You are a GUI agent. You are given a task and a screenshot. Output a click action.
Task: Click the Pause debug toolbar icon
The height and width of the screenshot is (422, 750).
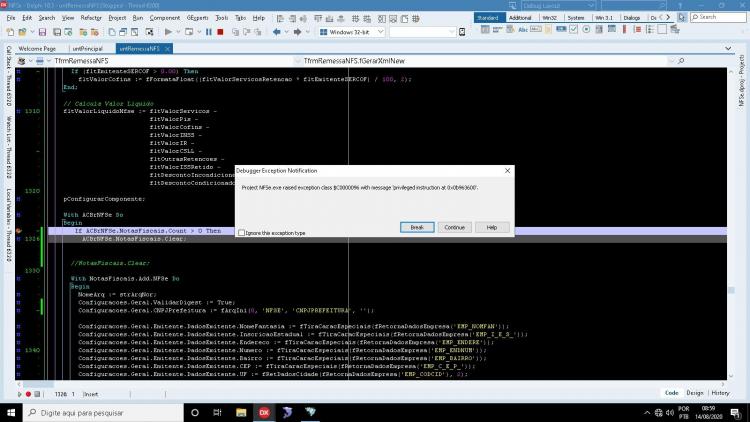(209, 32)
